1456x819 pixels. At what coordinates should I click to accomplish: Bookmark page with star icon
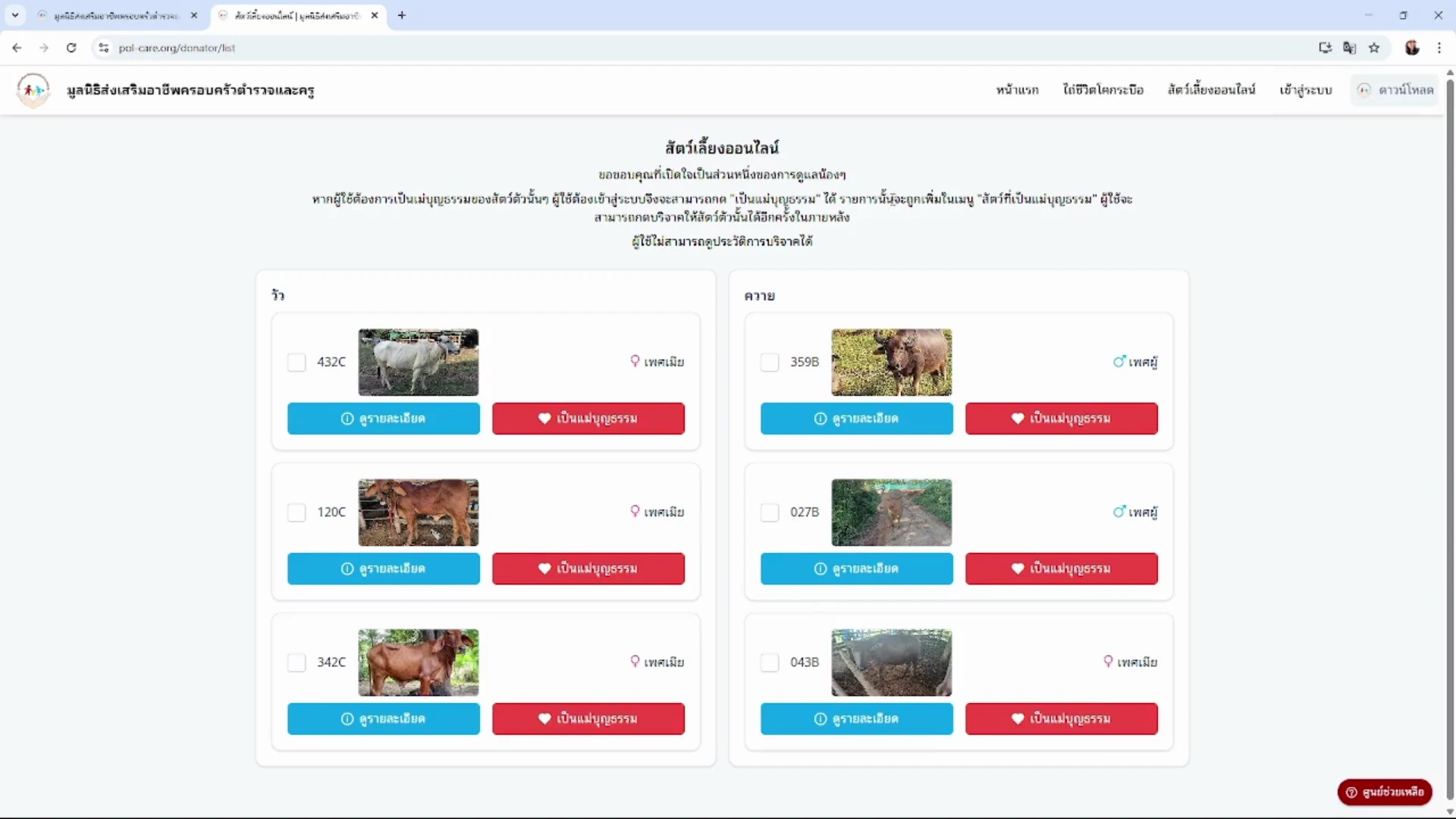pyautogui.click(x=1374, y=48)
